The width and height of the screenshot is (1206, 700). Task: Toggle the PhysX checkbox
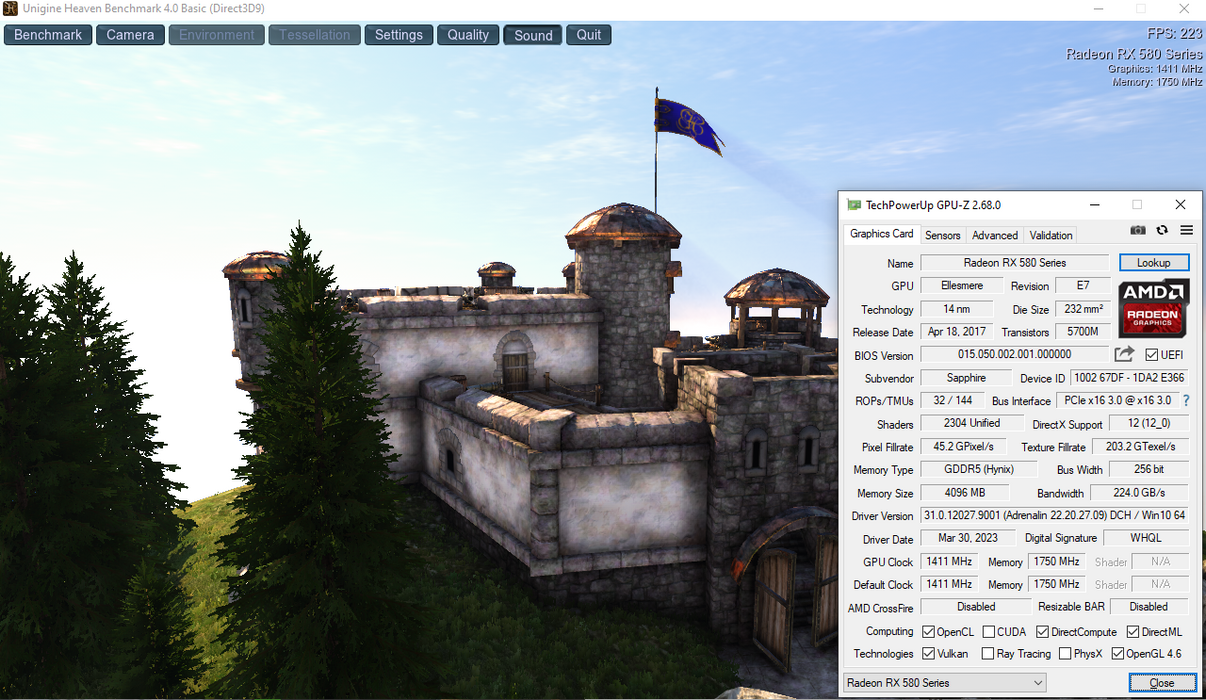1065,654
